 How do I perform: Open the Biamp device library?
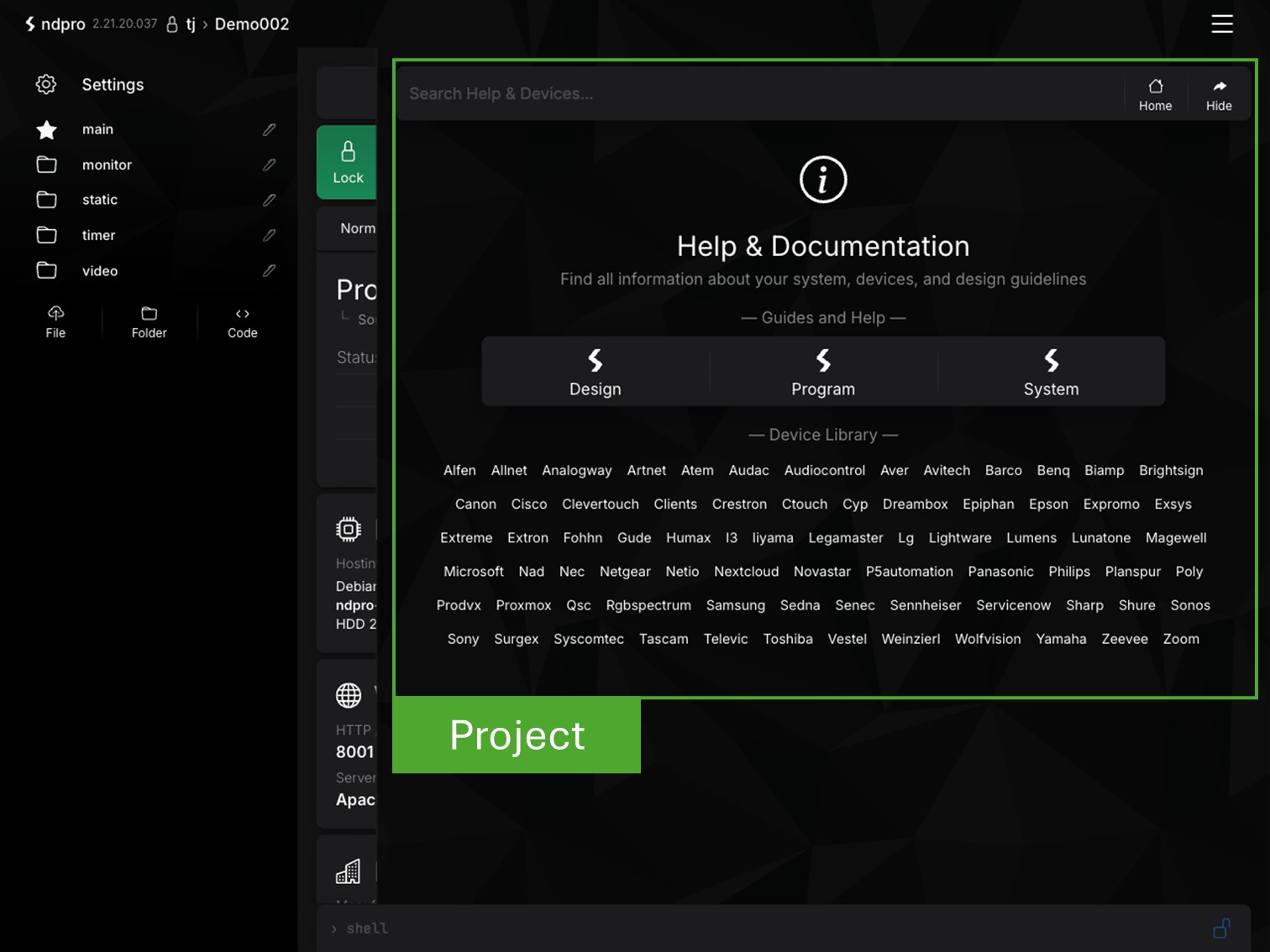[x=1104, y=470]
